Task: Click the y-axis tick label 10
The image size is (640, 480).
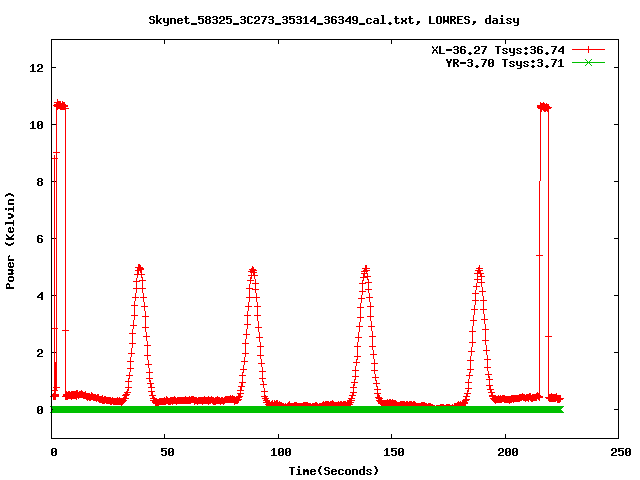Action: pyautogui.click(x=36, y=125)
